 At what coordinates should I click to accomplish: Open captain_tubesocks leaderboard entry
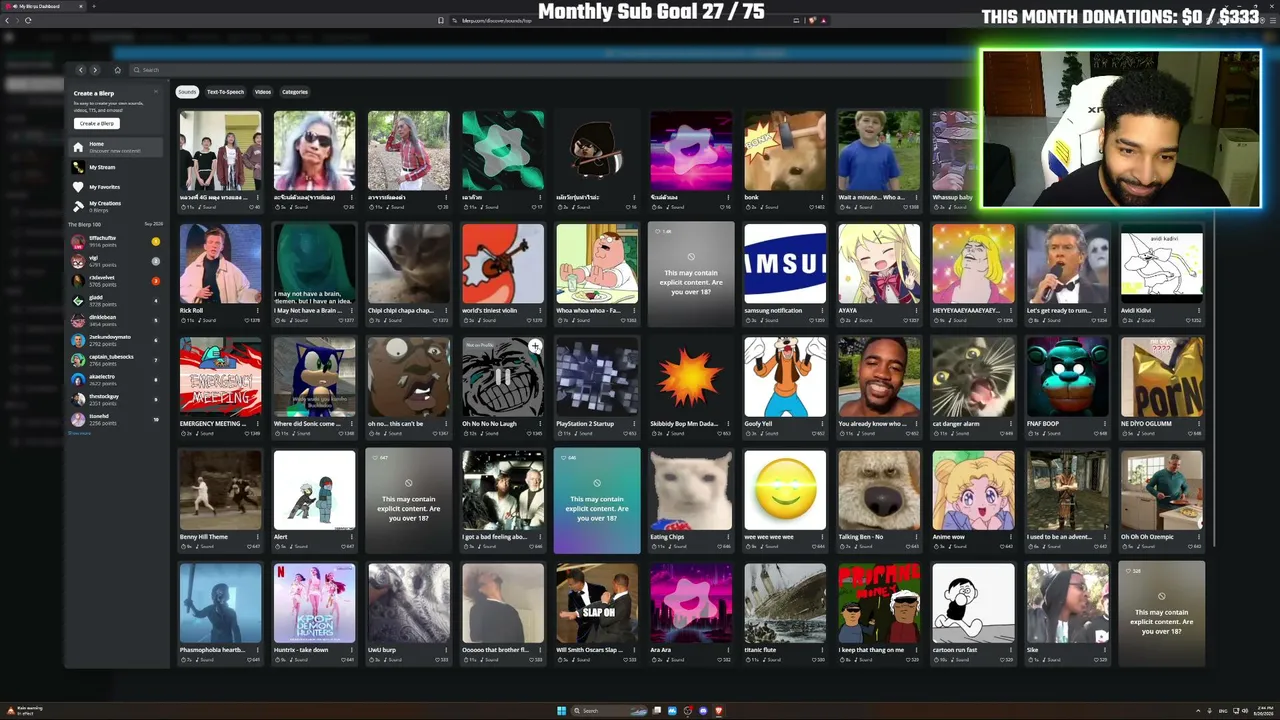pyautogui.click(x=117, y=360)
